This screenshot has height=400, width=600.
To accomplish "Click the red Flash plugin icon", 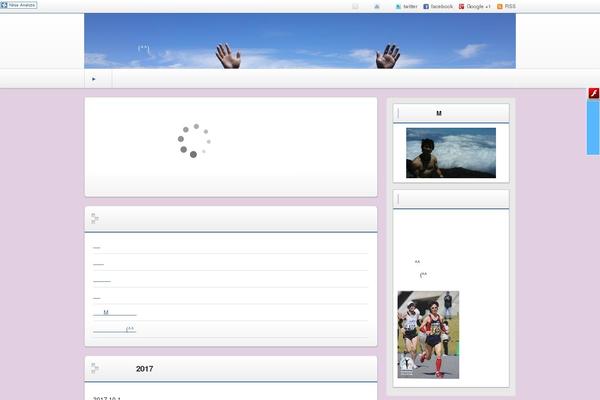I will click(x=593, y=93).
